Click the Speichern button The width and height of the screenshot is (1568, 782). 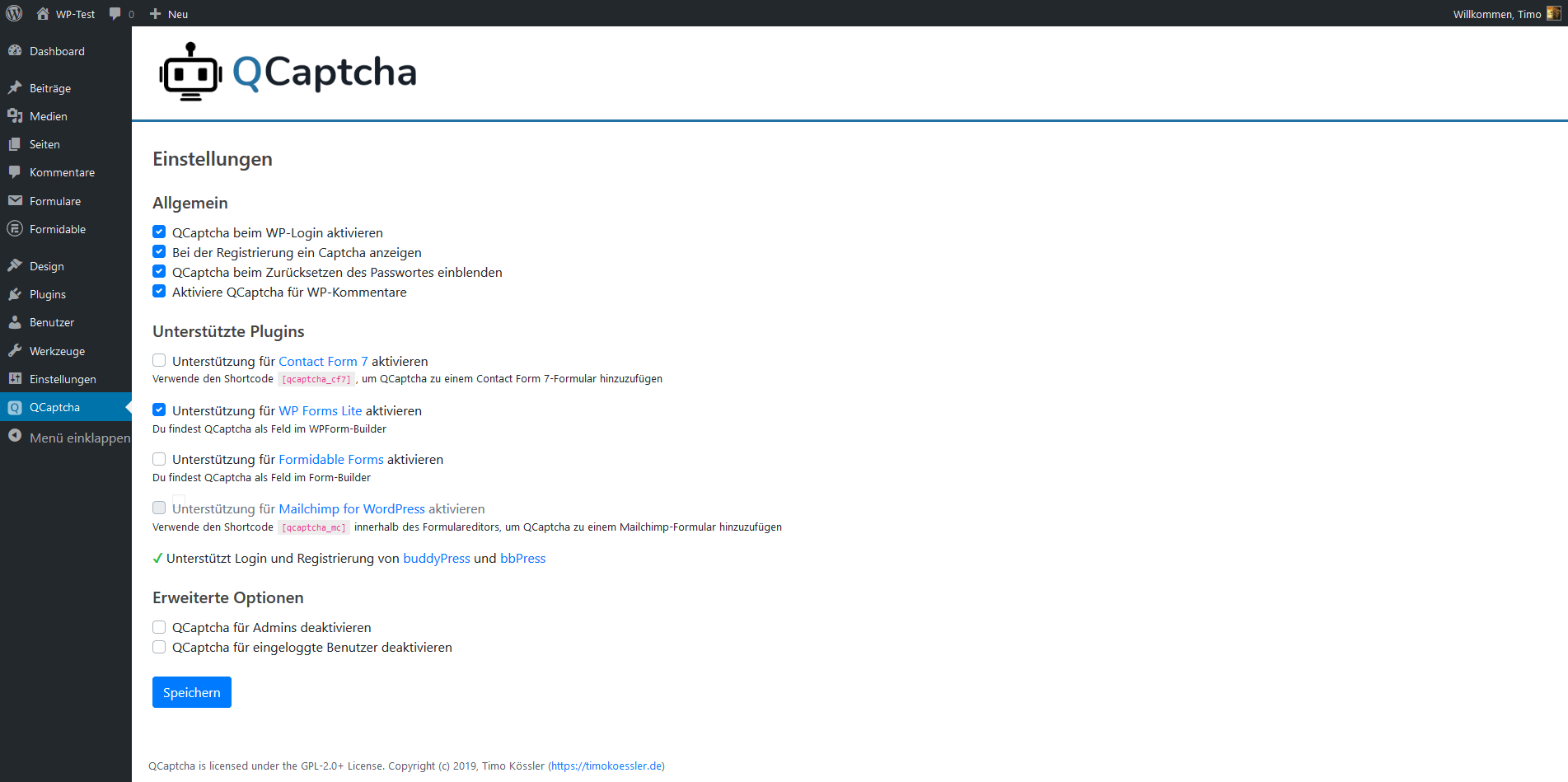click(192, 692)
